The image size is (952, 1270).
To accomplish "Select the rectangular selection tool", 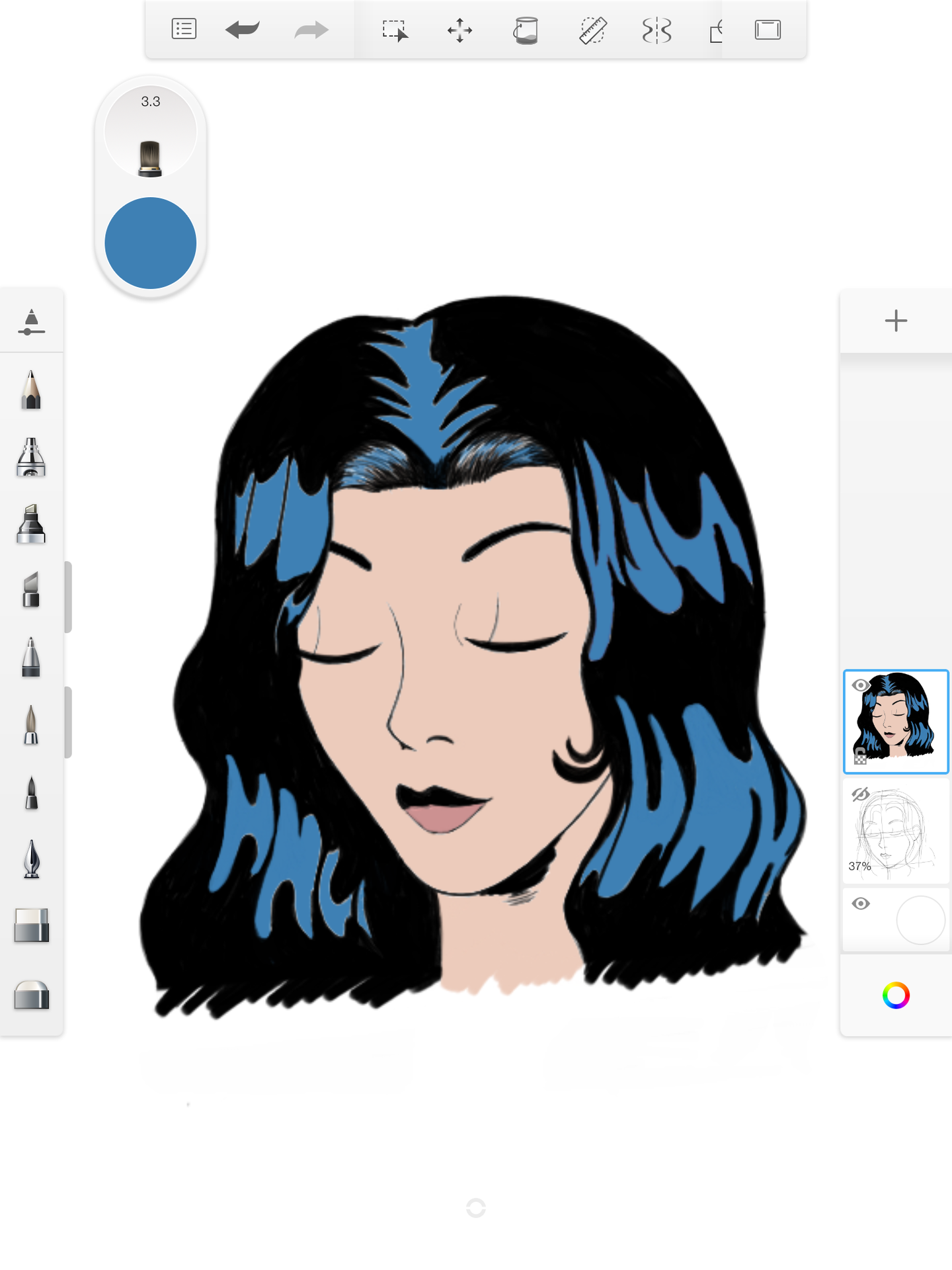I will tap(395, 30).
